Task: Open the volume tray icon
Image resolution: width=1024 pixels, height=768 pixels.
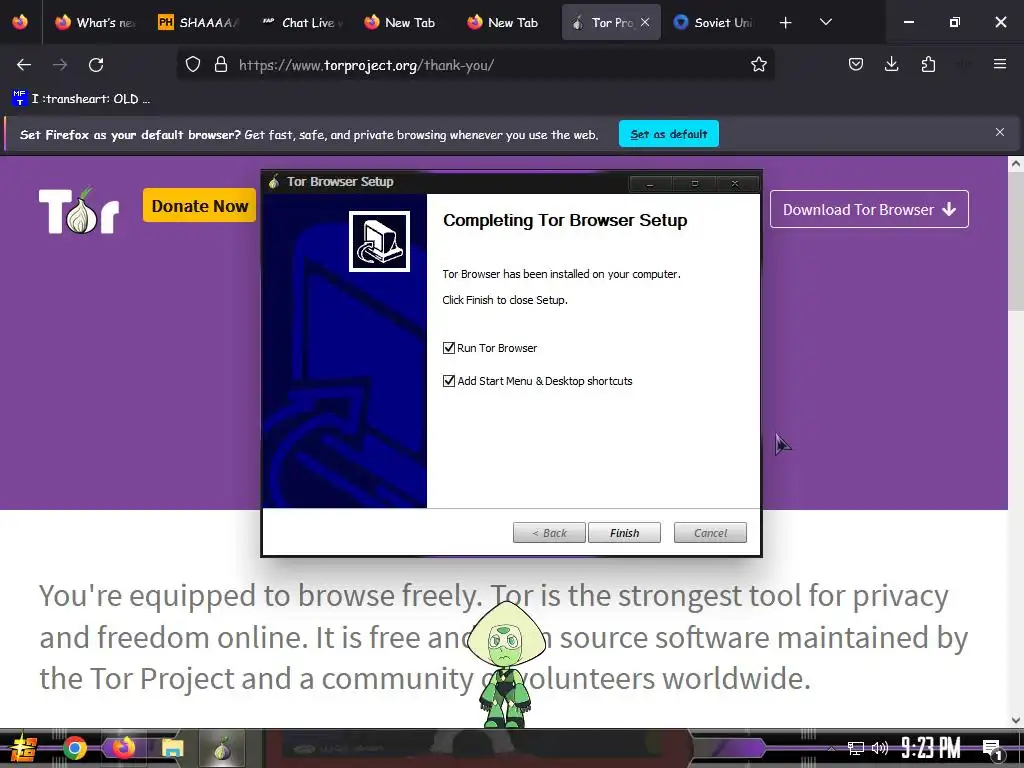Action: click(880, 748)
